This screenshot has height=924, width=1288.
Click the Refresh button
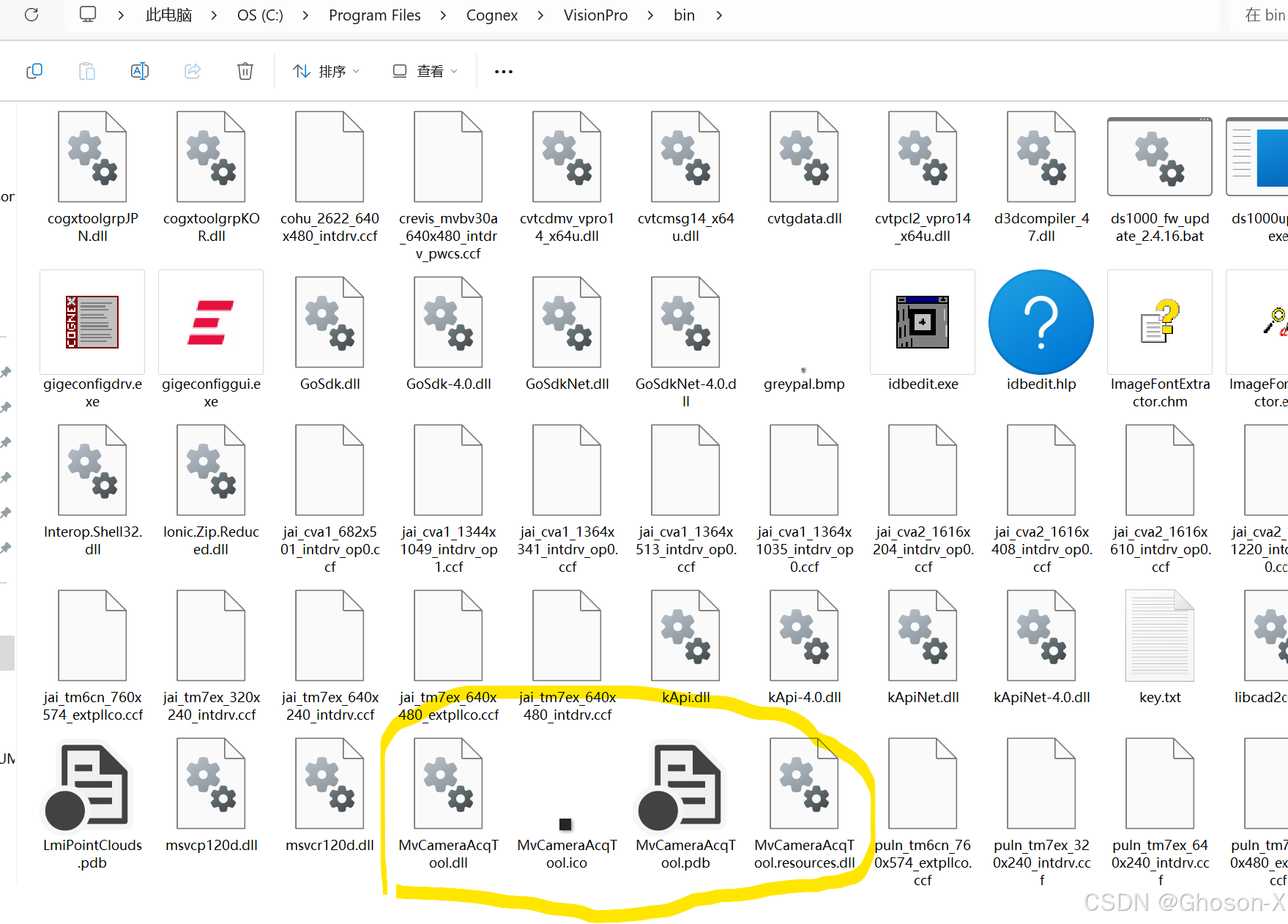29,15
